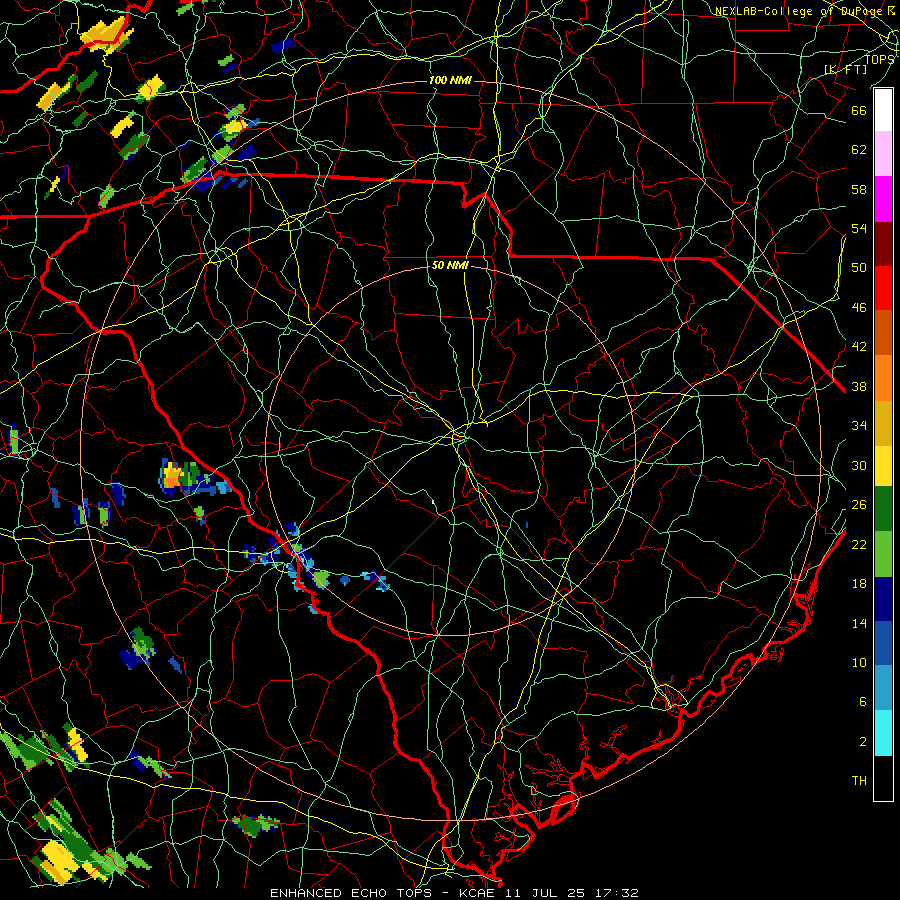Image resolution: width=900 pixels, height=900 pixels.
Task: Click the Enhanced Echo Tops KCAE caption
Action: click(454, 893)
